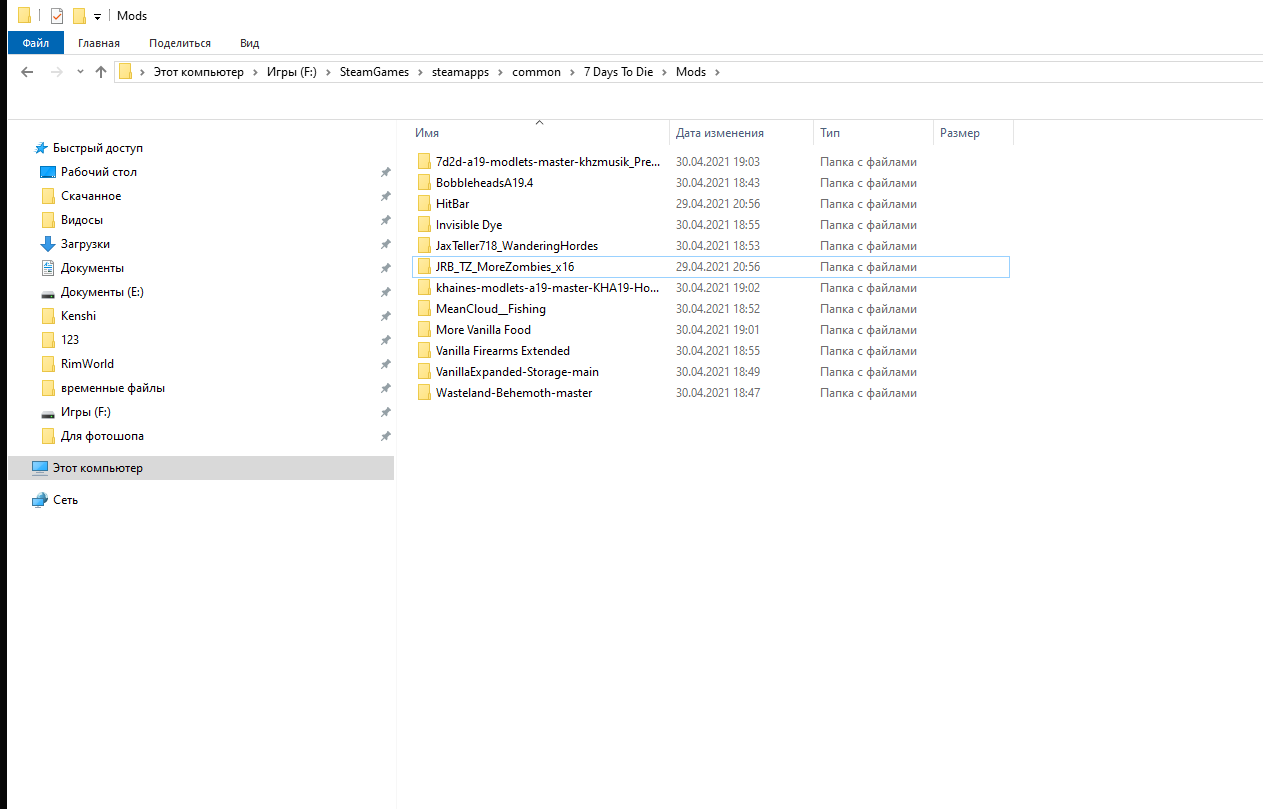
Task: Sort files by Имя column header
Action: click(428, 133)
